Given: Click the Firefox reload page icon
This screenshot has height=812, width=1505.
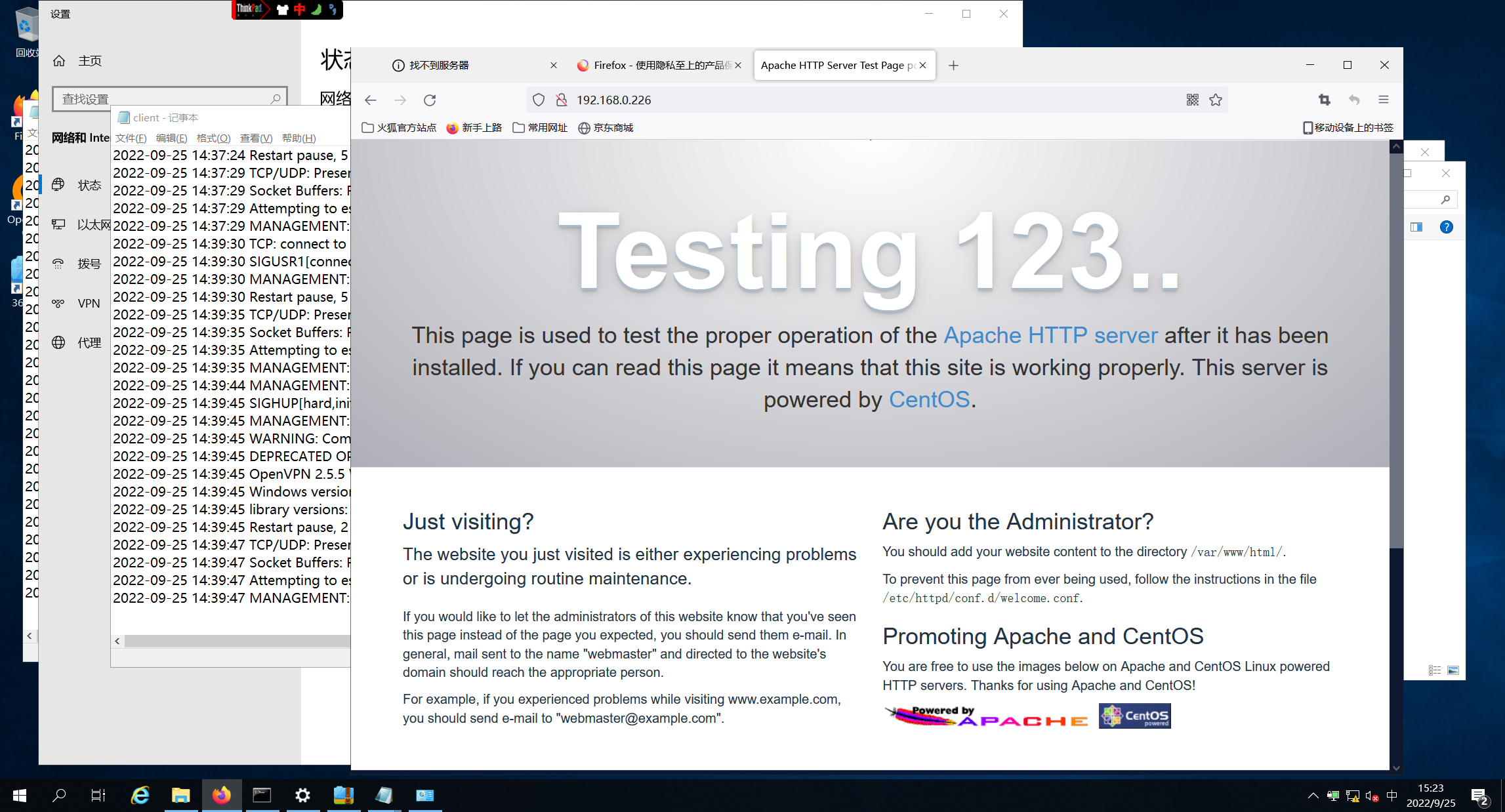Looking at the screenshot, I should 430,100.
